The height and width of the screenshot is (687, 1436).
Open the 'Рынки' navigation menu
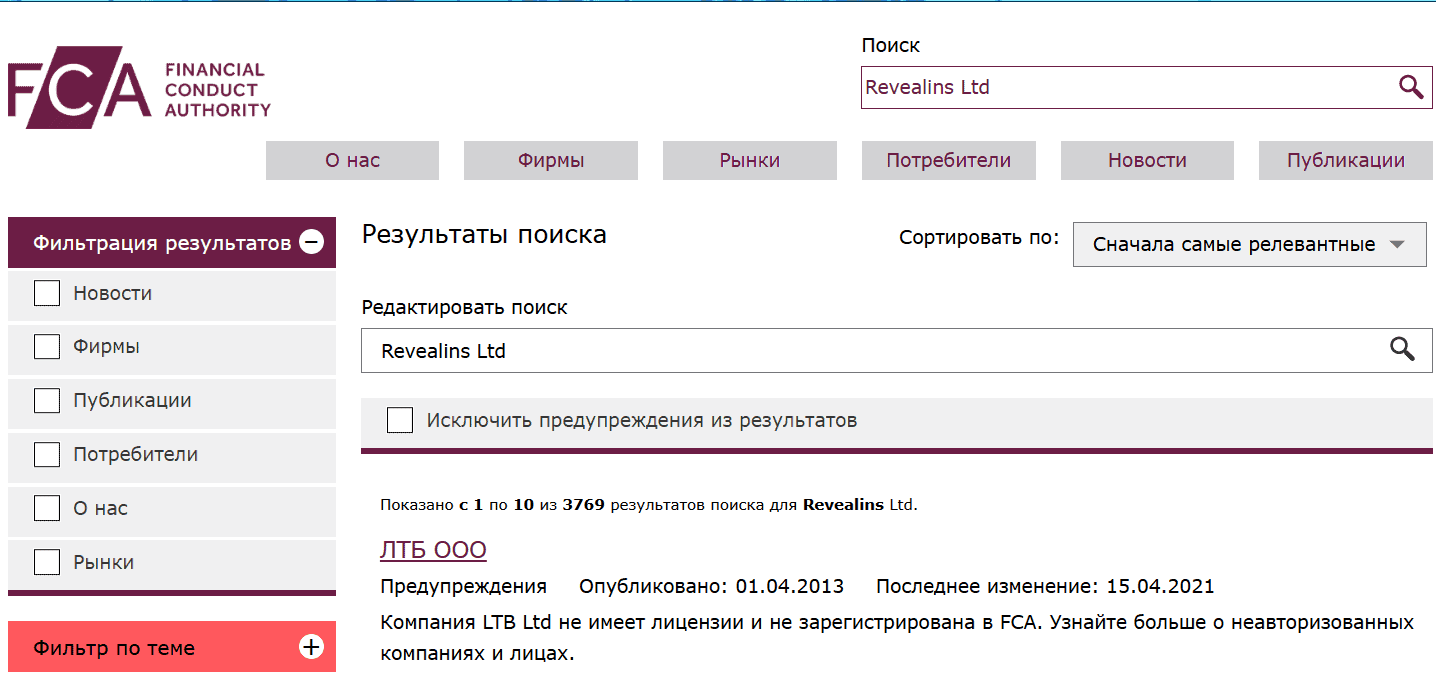click(749, 160)
